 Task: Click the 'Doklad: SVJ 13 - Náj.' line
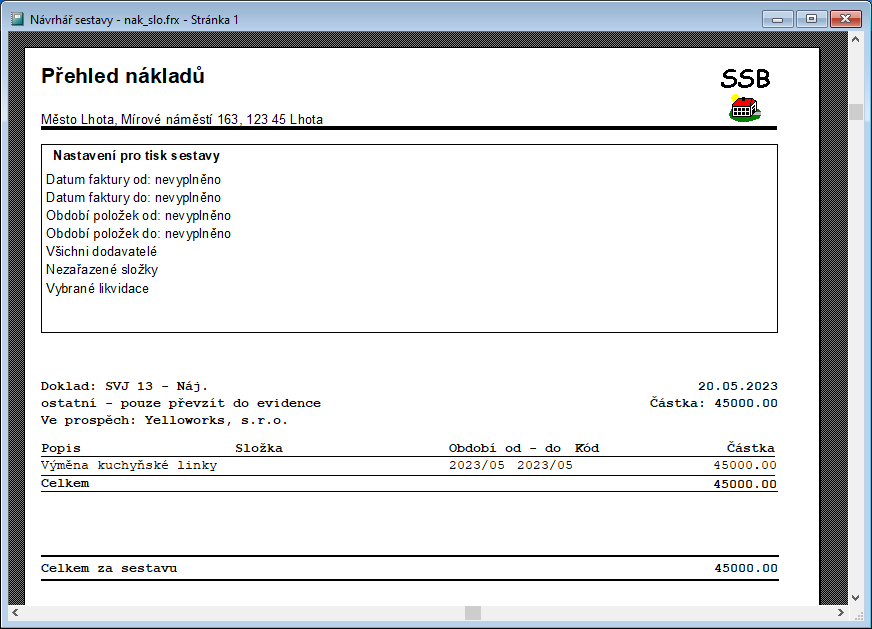[x=124, y=386]
